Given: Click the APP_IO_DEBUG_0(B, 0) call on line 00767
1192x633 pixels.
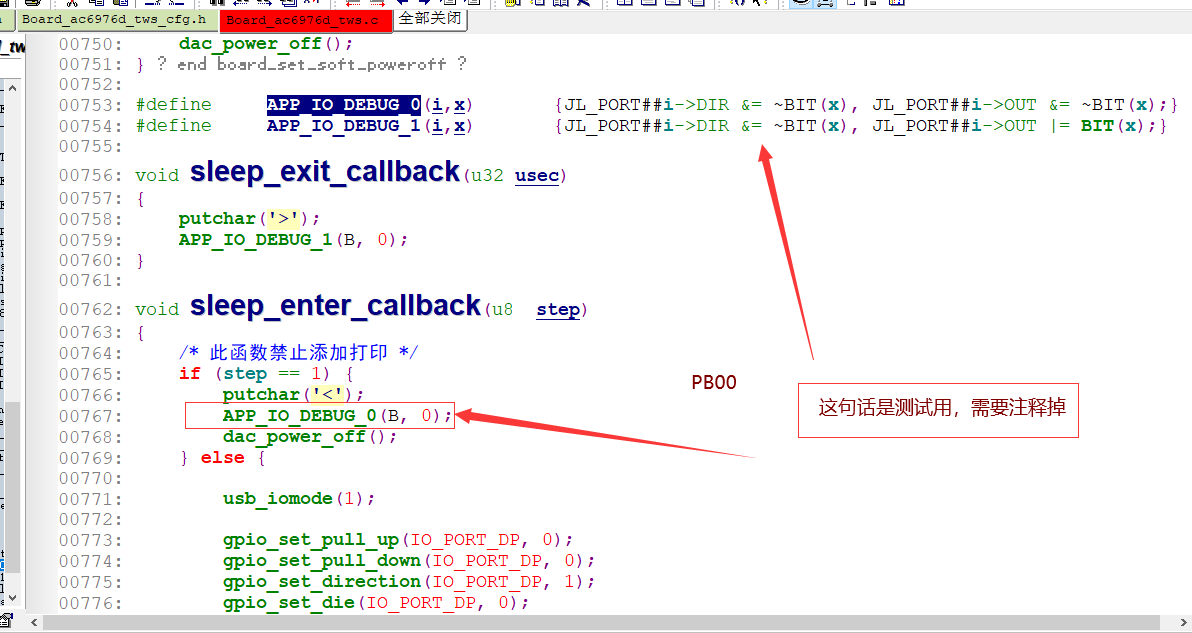Looking at the screenshot, I should (337, 416).
